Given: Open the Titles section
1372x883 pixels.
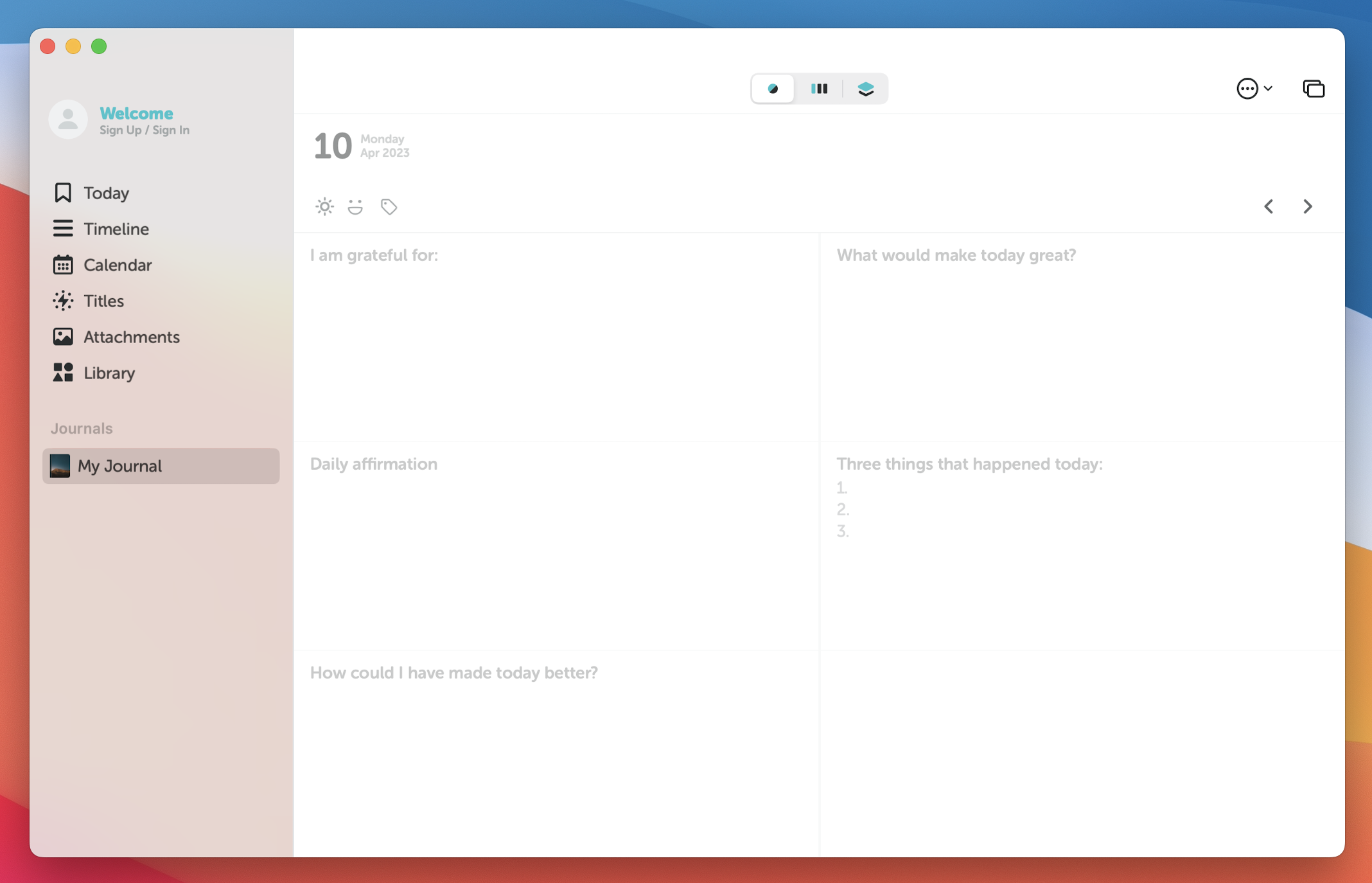Looking at the screenshot, I should (x=103, y=300).
